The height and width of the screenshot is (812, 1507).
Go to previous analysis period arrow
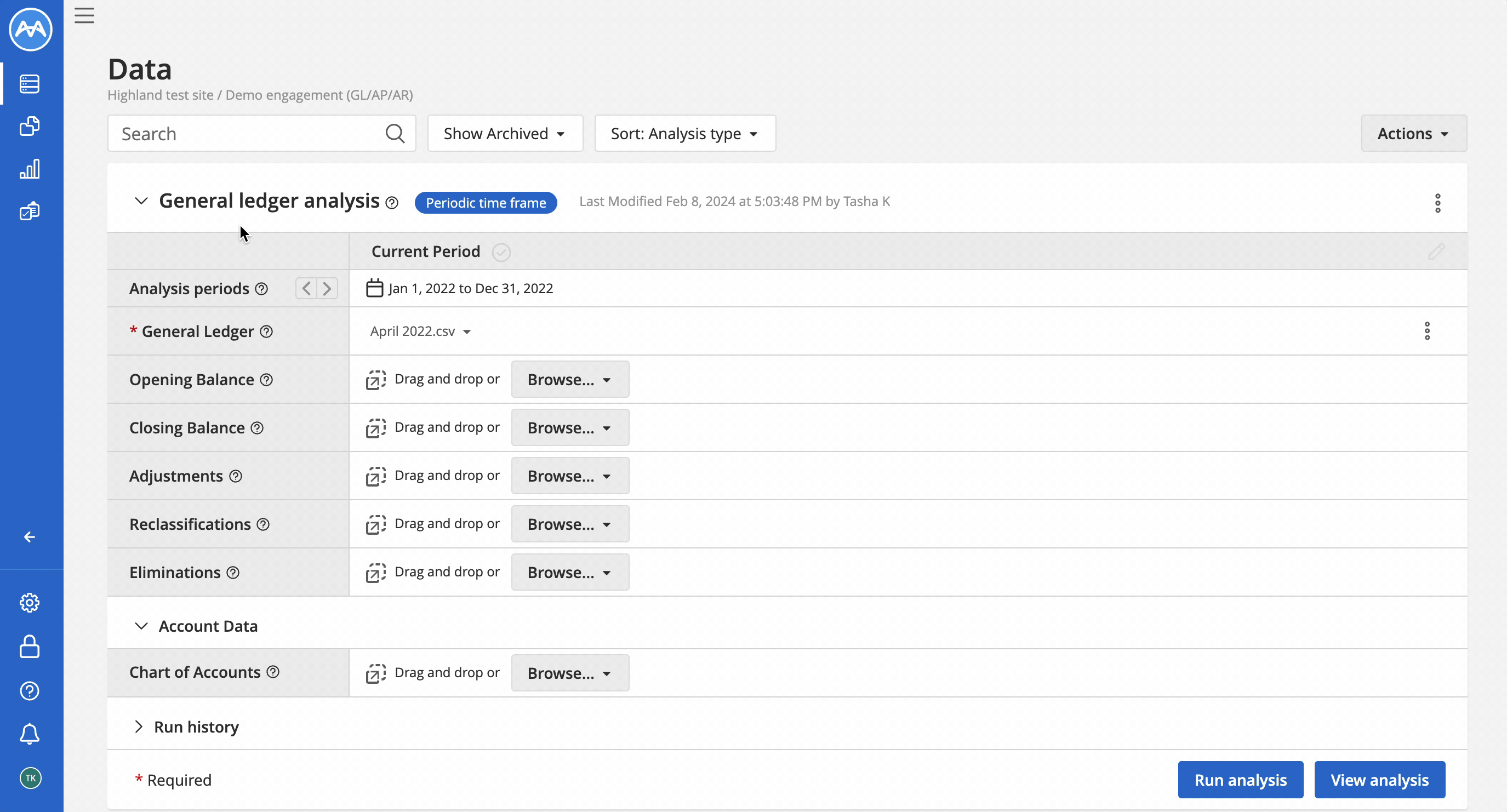point(306,288)
